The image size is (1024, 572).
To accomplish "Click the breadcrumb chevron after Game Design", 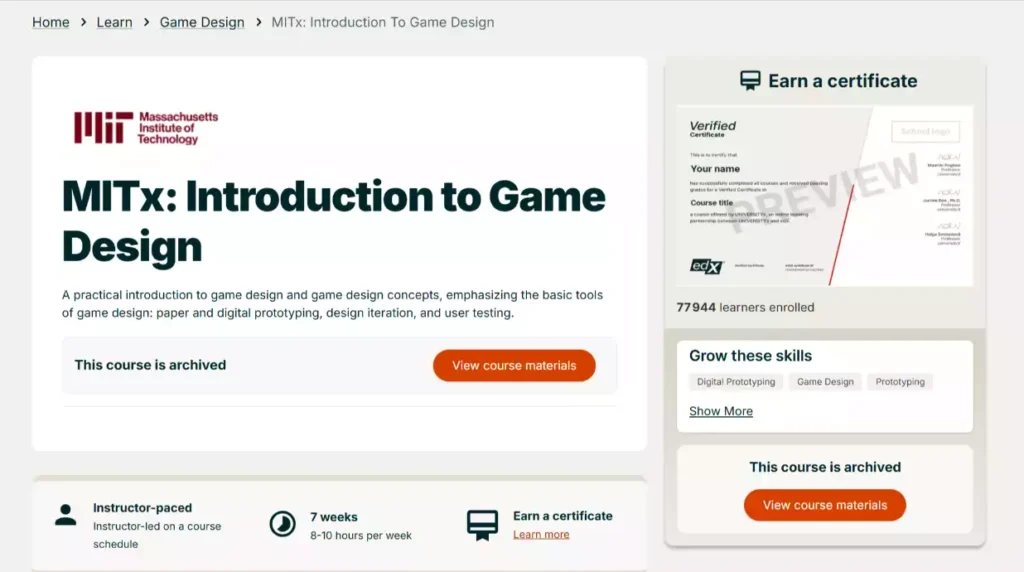I will click(259, 22).
